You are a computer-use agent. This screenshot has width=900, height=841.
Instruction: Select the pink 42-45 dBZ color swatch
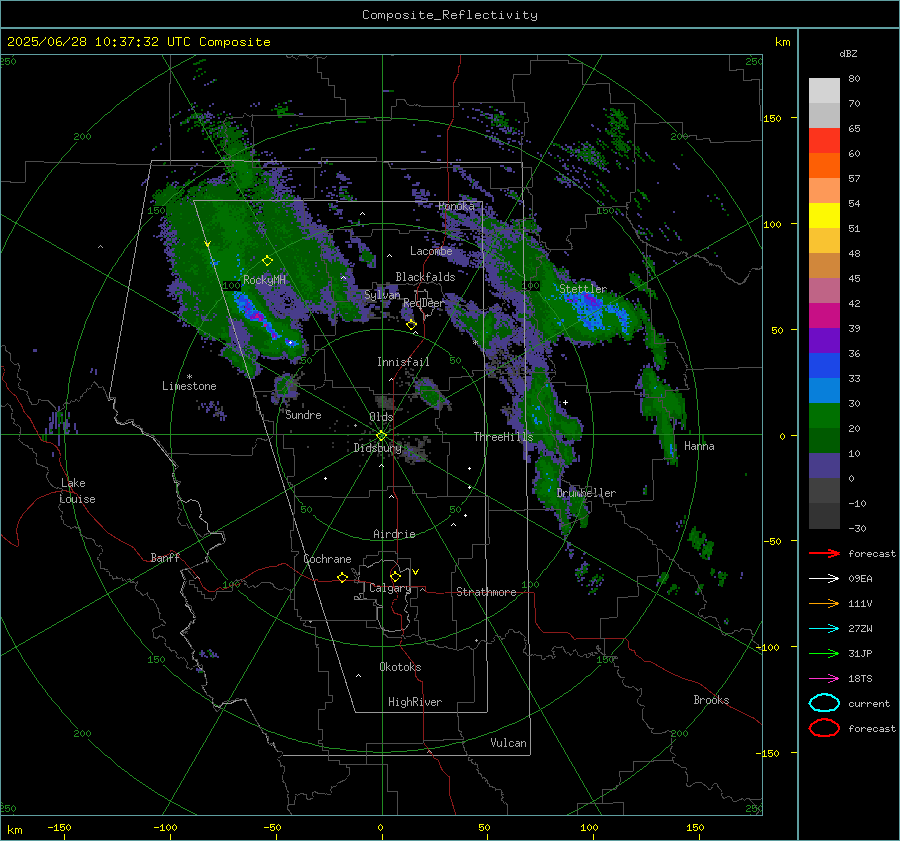(824, 291)
